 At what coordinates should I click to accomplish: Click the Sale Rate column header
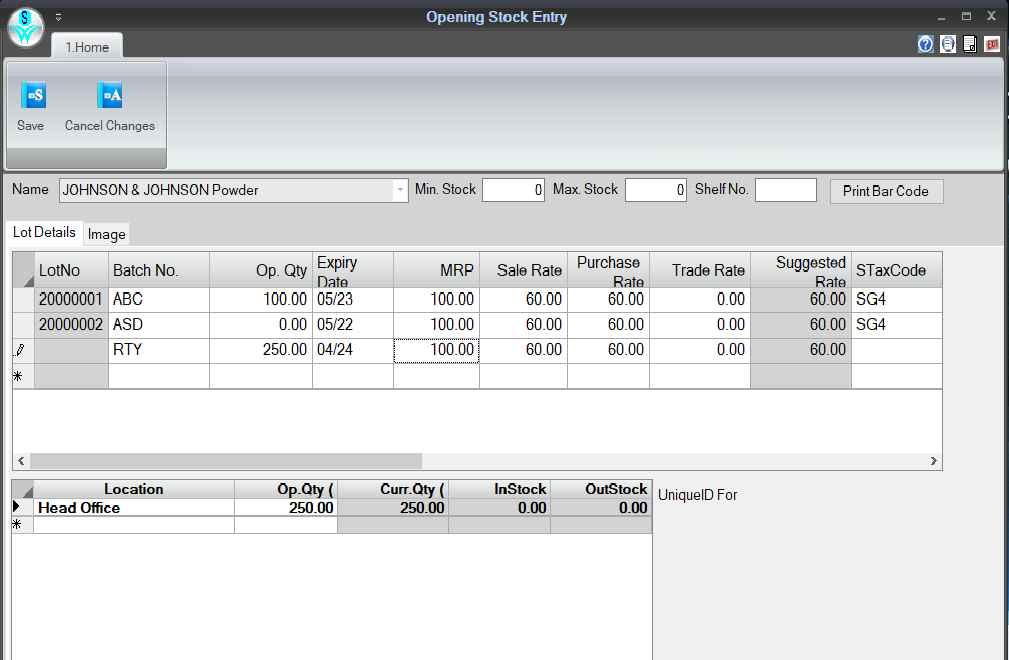[523, 270]
